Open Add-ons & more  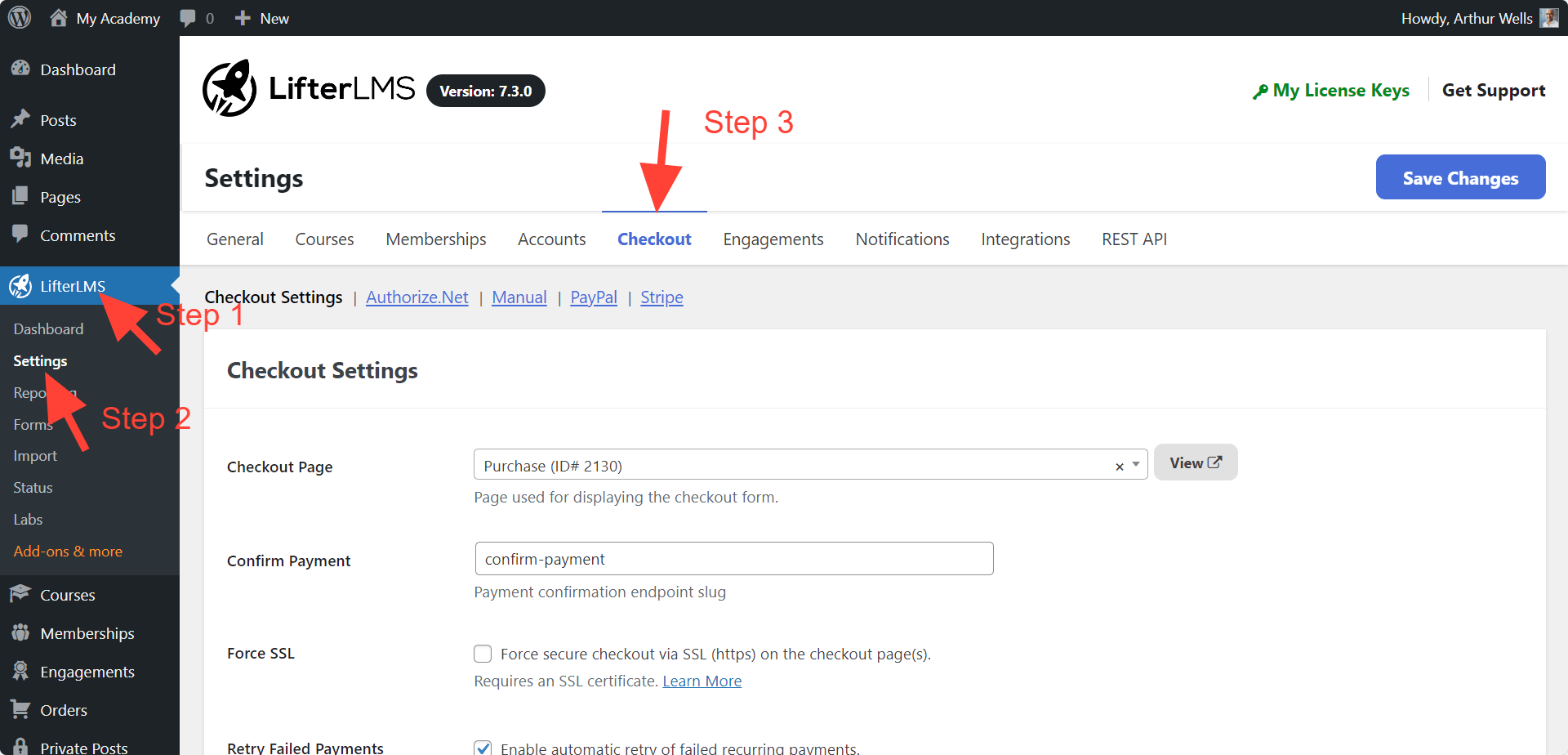pos(68,552)
